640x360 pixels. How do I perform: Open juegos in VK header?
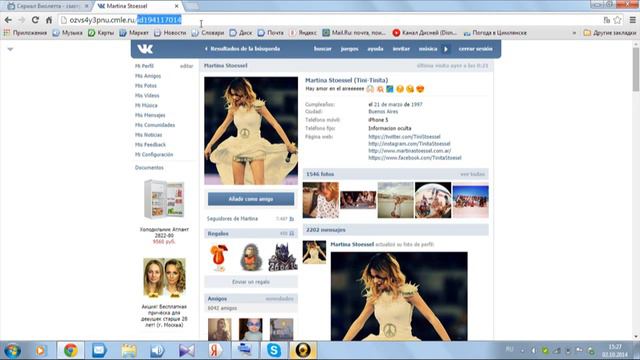point(349,49)
